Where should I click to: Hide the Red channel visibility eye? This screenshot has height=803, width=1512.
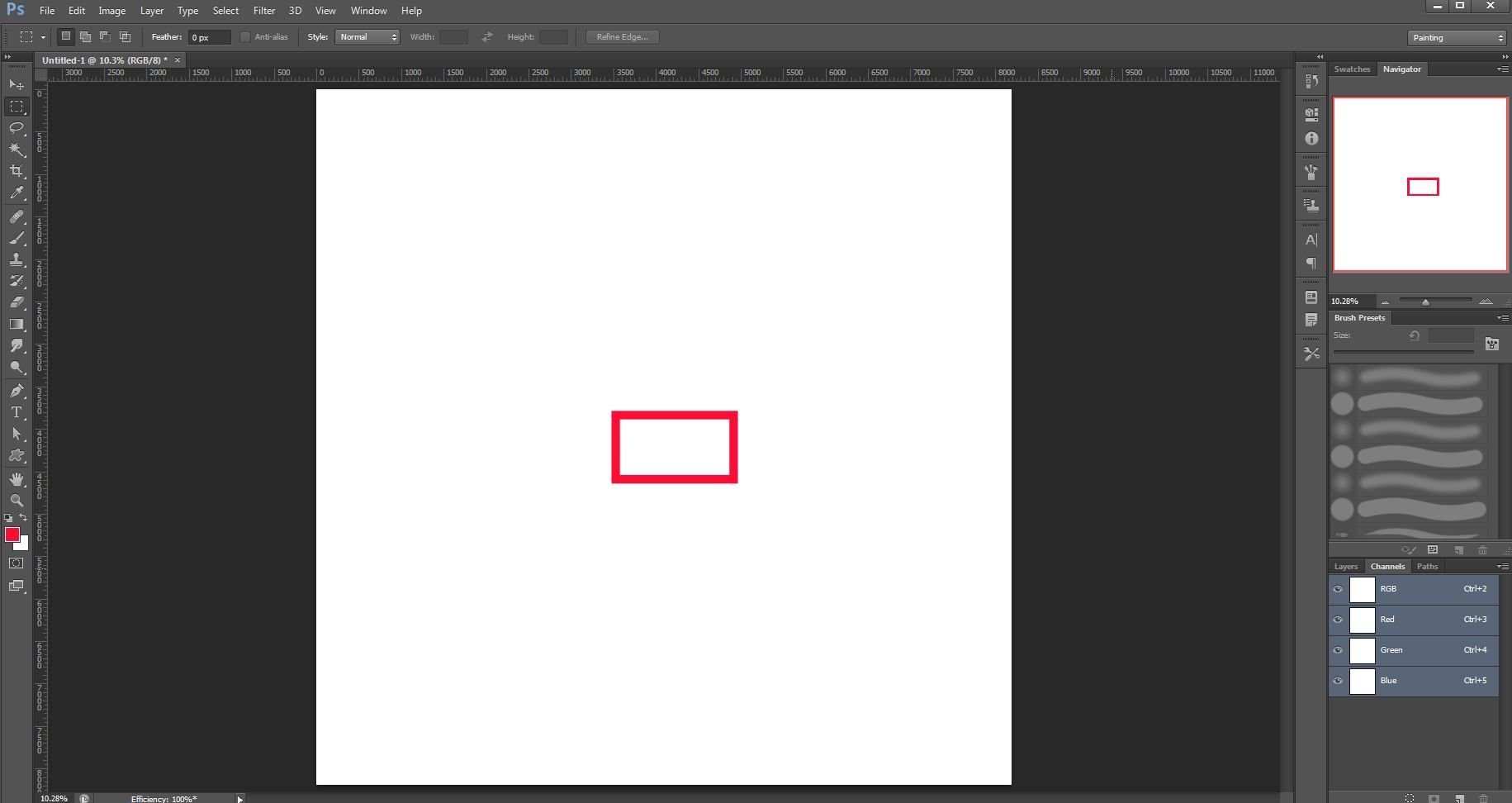click(x=1338, y=620)
